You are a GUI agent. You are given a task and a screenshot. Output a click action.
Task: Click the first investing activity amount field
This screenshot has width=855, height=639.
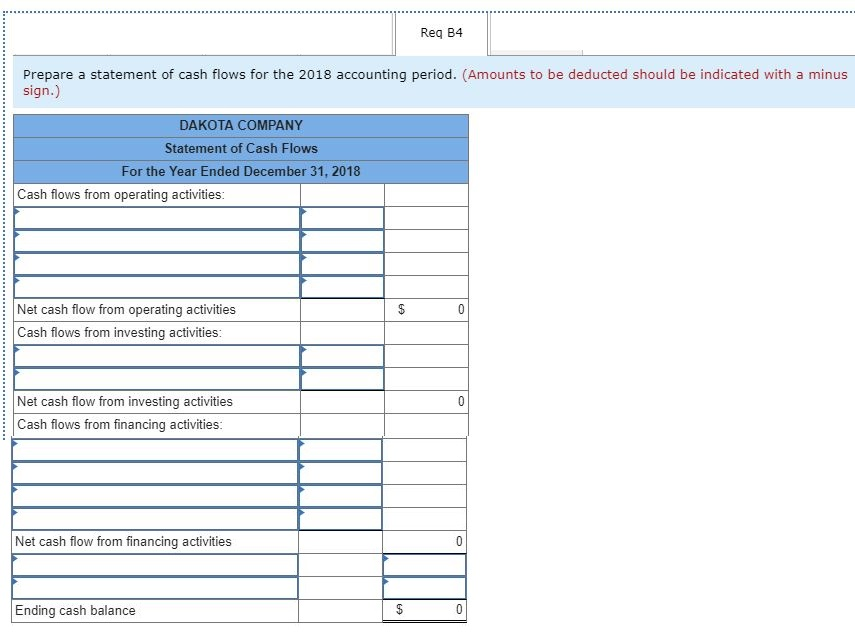(x=340, y=355)
